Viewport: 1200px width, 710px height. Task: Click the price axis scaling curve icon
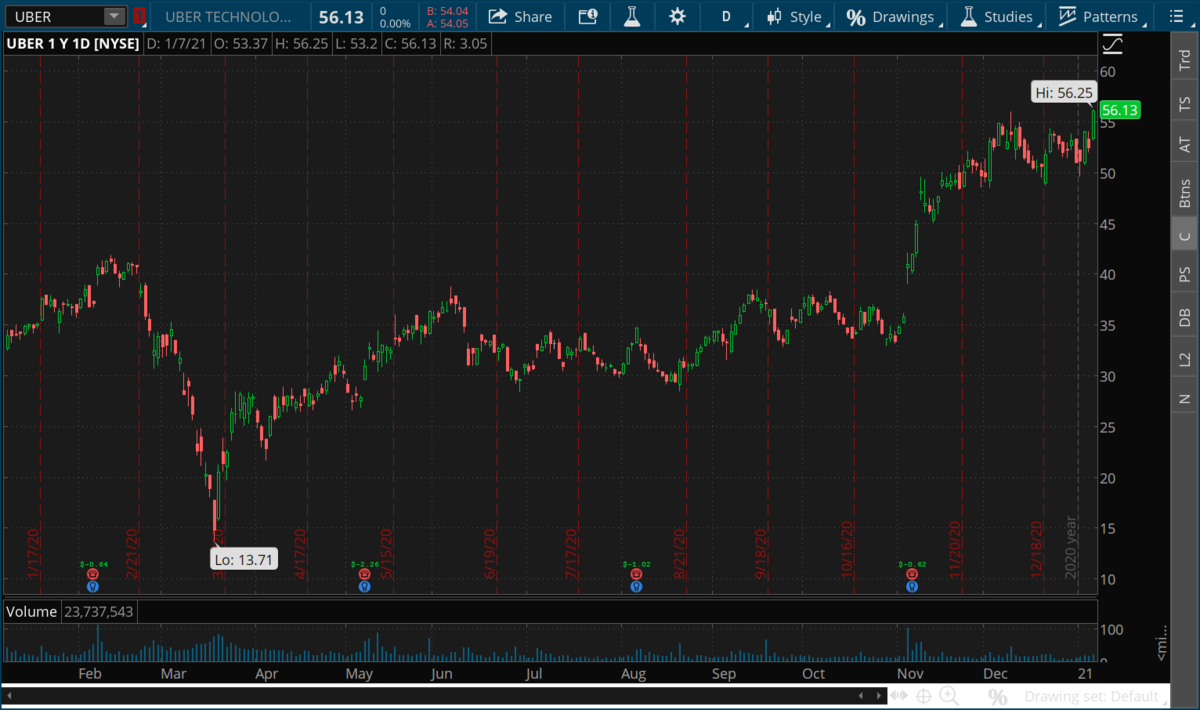(1112, 44)
